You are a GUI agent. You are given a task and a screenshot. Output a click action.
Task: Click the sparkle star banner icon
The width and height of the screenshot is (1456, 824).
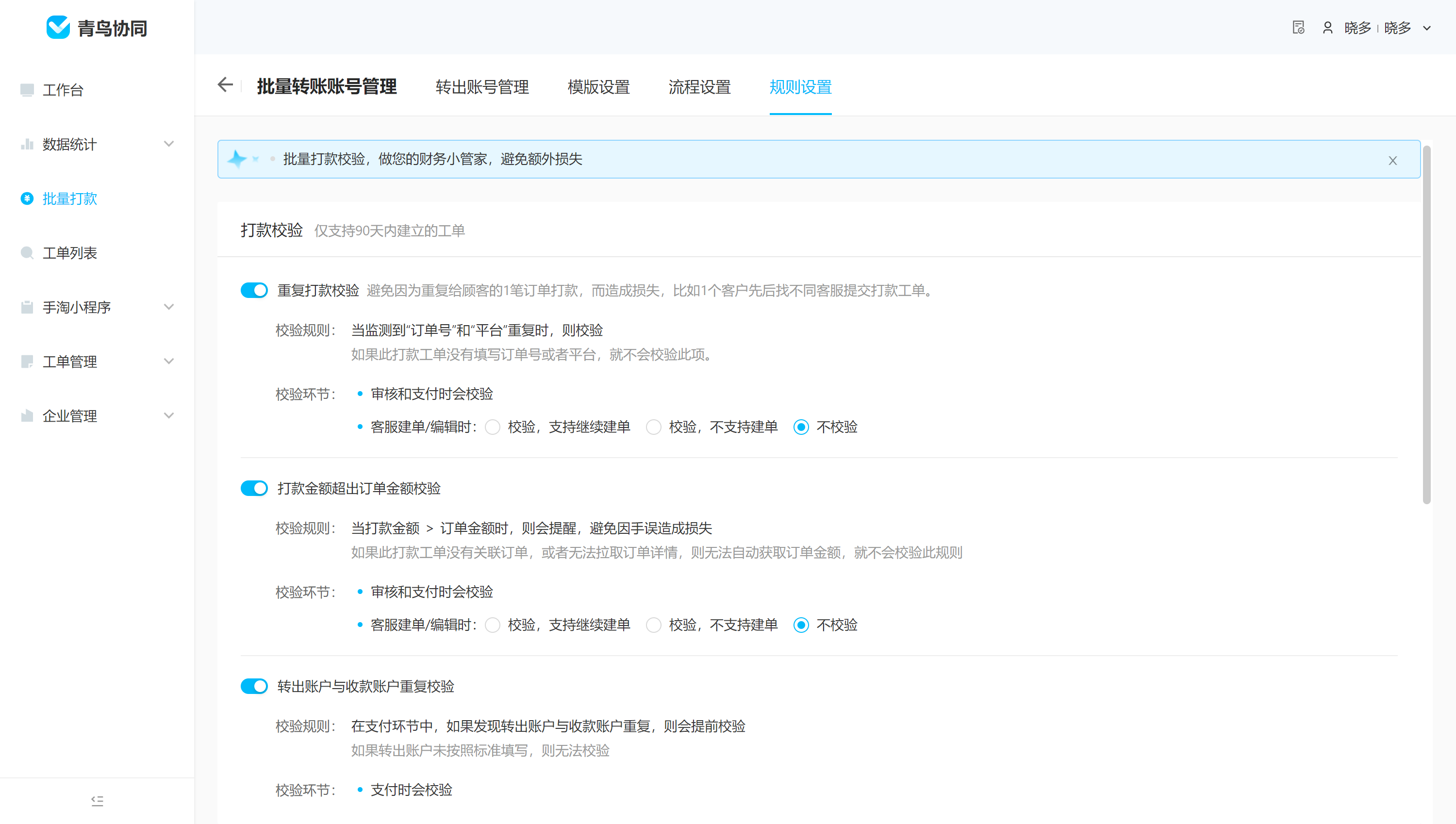click(237, 159)
